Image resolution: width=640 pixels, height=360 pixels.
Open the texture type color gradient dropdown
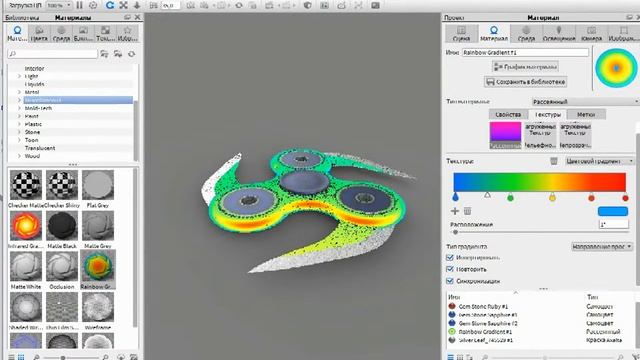tap(599, 161)
